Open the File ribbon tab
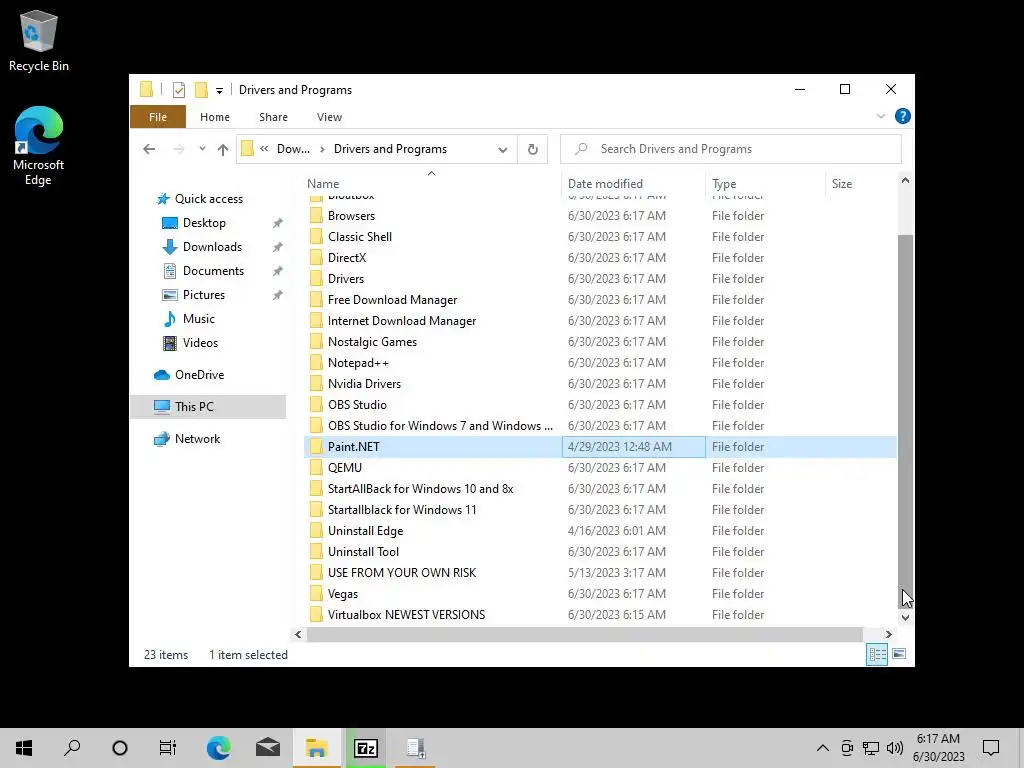This screenshot has height=768, width=1024. click(x=158, y=117)
